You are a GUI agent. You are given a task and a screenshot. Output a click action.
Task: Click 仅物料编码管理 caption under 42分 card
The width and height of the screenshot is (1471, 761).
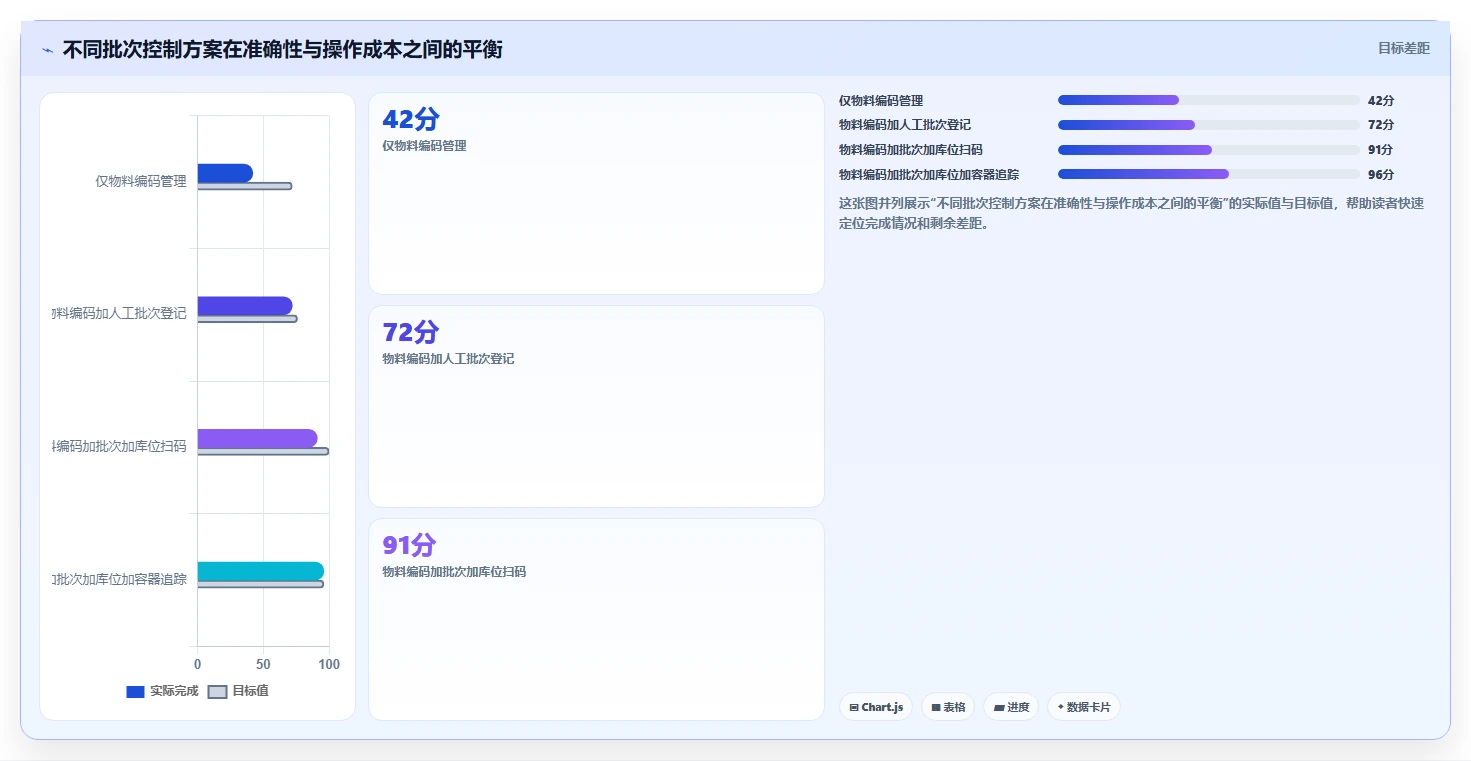[x=424, y=146]
